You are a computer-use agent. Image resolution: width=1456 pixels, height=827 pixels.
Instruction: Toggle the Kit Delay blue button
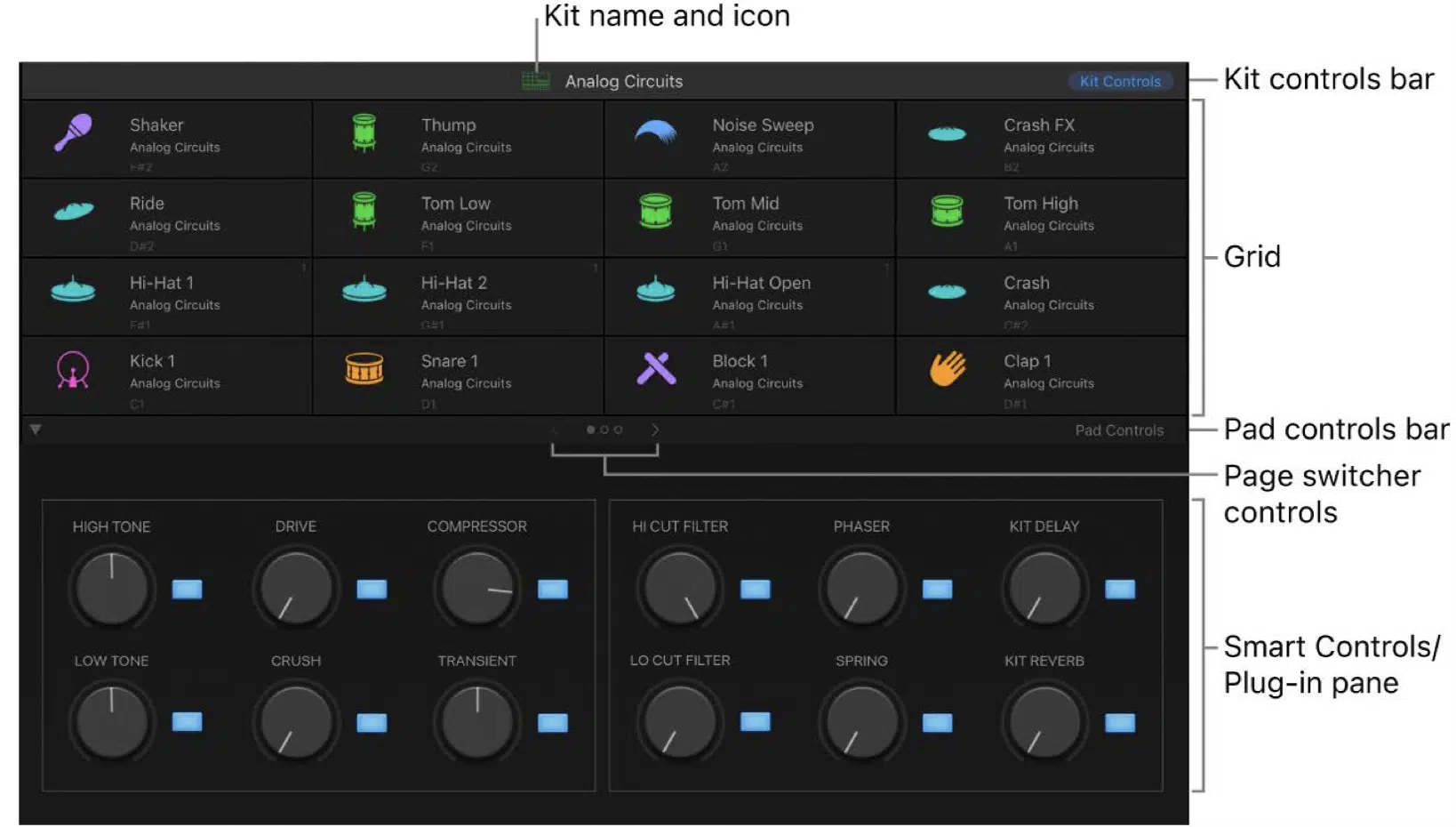tap(1120, 589)
